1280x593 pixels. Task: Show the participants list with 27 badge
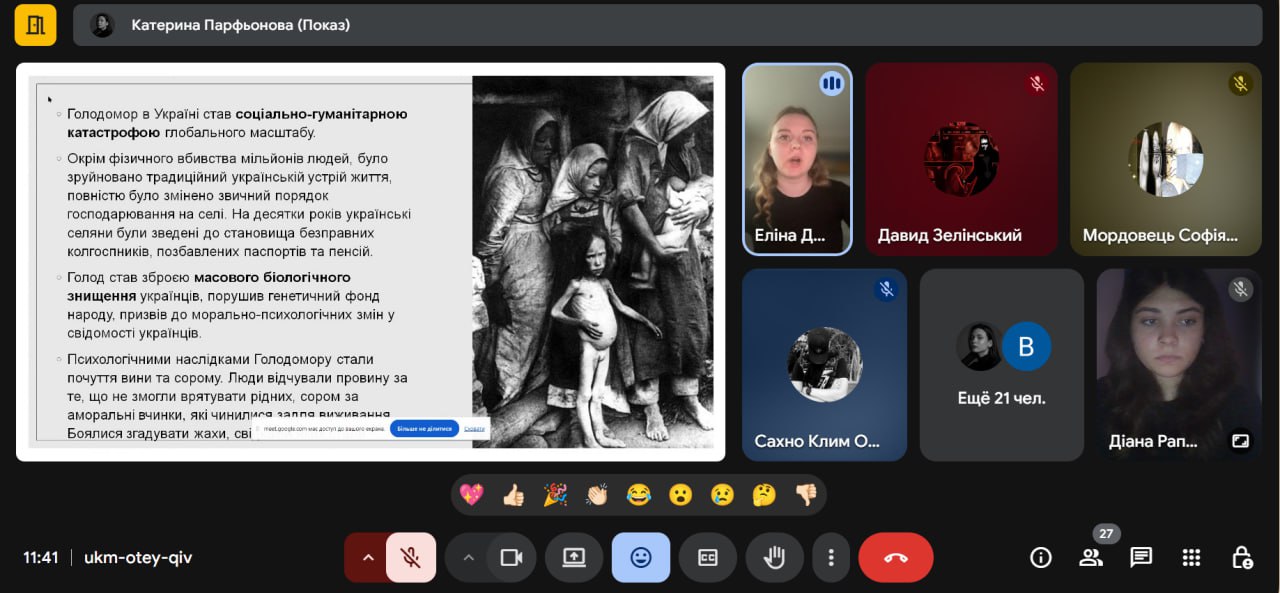click(x=1091, y=558)
